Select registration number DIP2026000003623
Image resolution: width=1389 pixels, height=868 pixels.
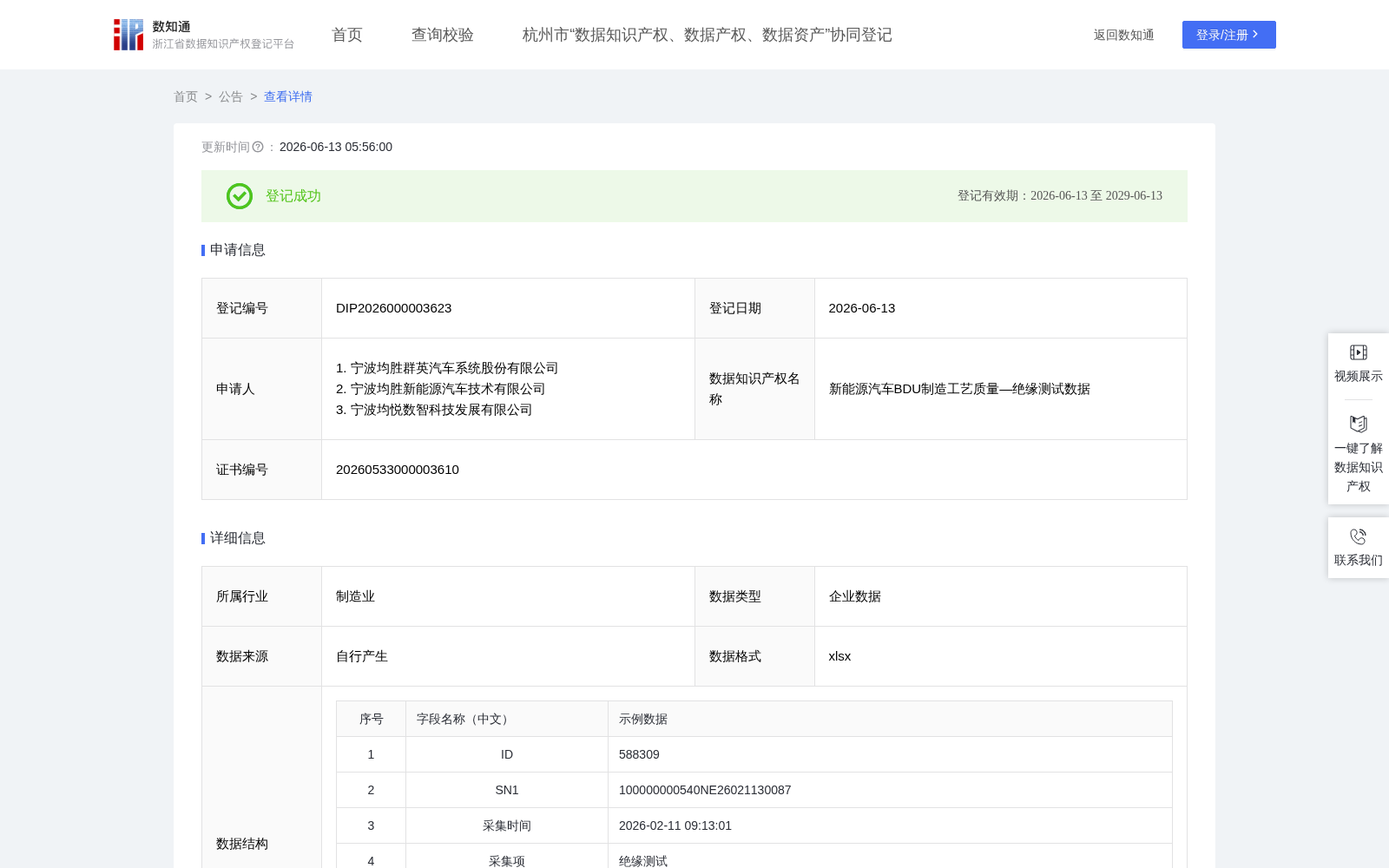point(393,308)
